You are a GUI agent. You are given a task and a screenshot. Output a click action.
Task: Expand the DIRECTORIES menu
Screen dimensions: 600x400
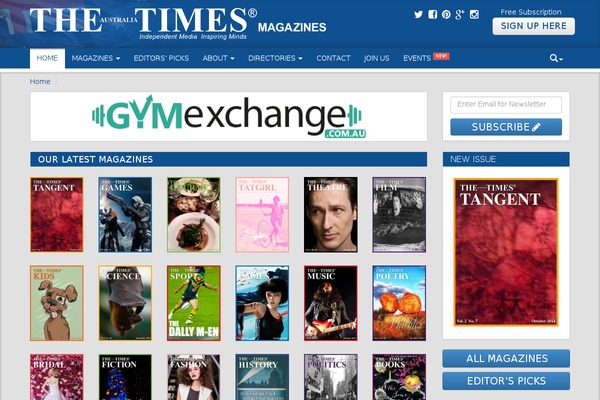pos(275,58)
